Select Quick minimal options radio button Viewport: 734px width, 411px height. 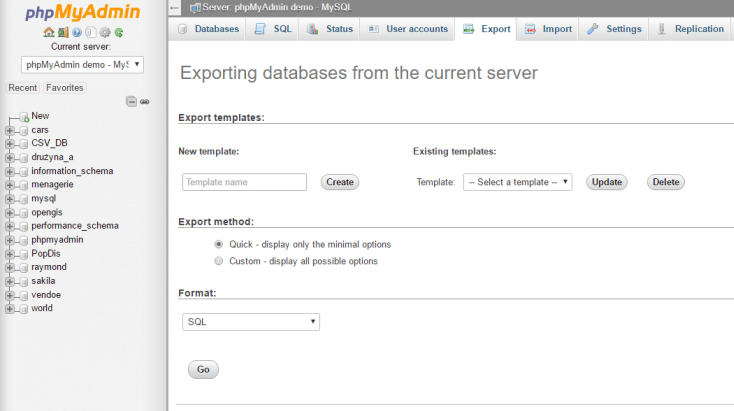pos(219,244)
